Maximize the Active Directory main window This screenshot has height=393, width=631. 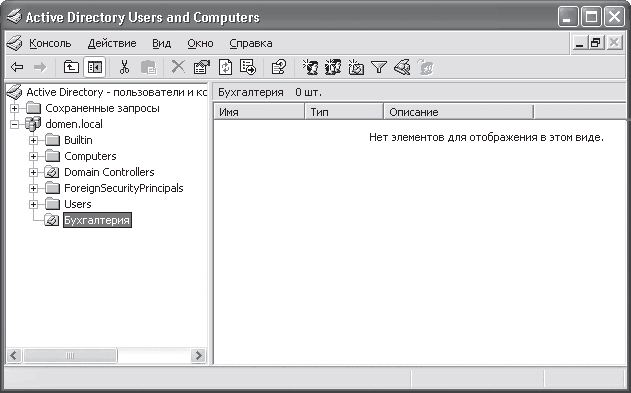(591, 17)
